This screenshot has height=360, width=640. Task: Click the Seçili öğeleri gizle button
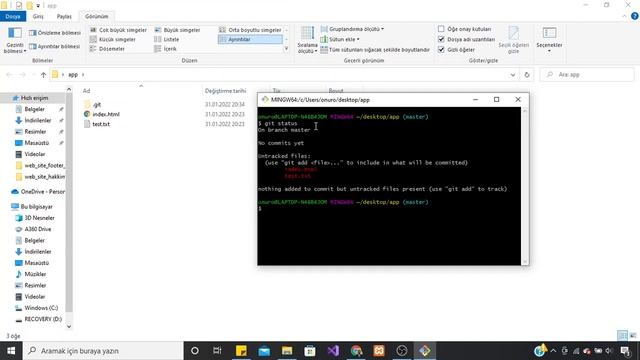point(513,40)
